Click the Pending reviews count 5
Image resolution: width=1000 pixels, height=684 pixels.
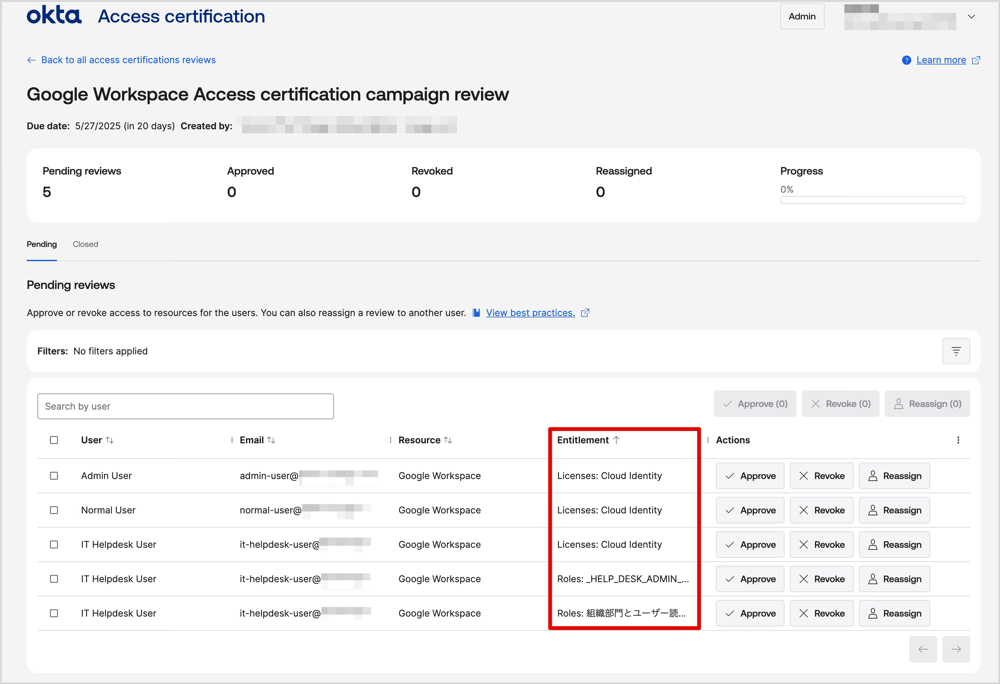pos(47,192)
